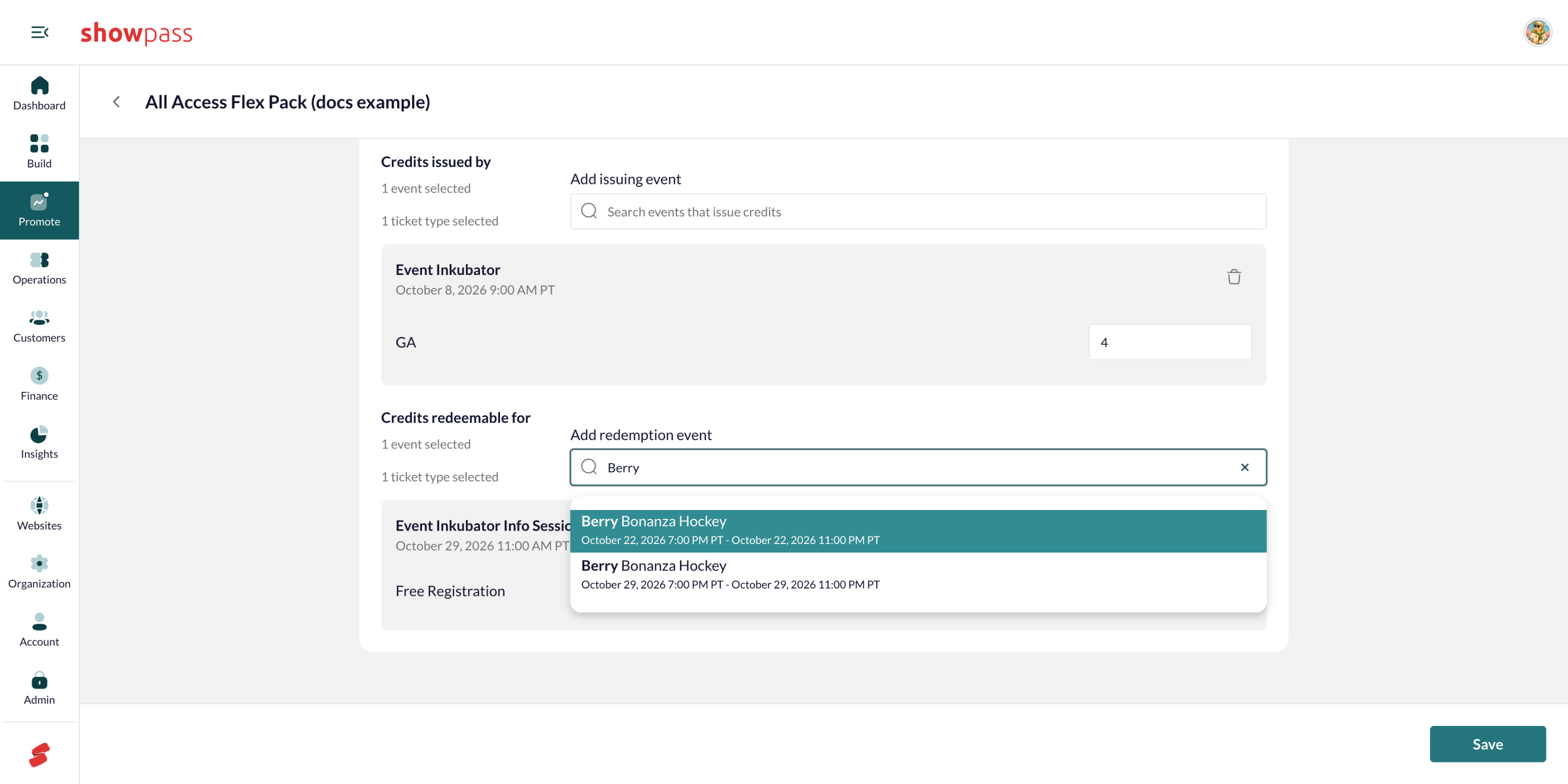Open the Showpass logo home link
Screen dimensions: 1568x784
click(136, 33)
